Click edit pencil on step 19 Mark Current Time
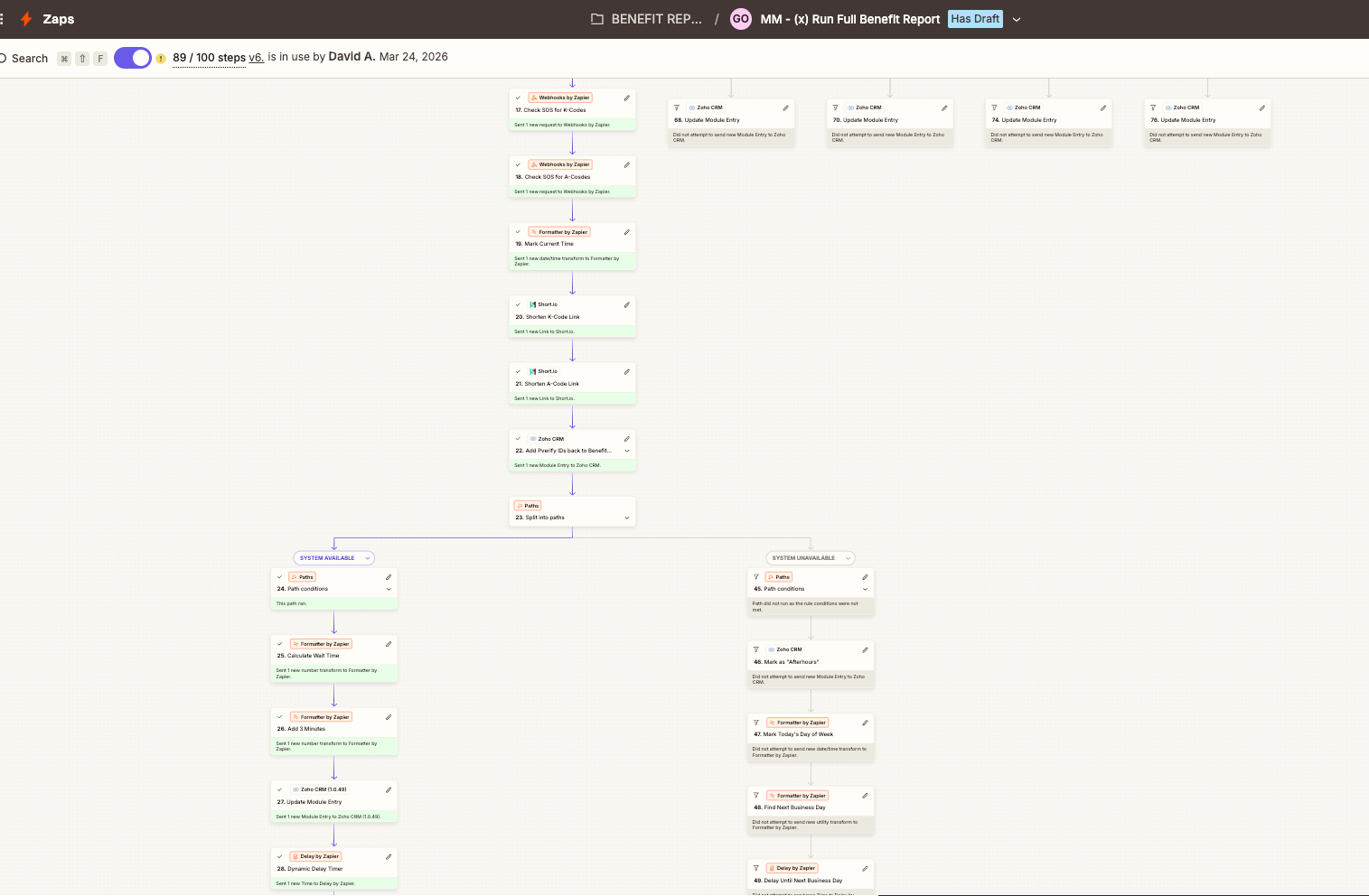This screenshot has width=1369, height=896. click(626, 232)
